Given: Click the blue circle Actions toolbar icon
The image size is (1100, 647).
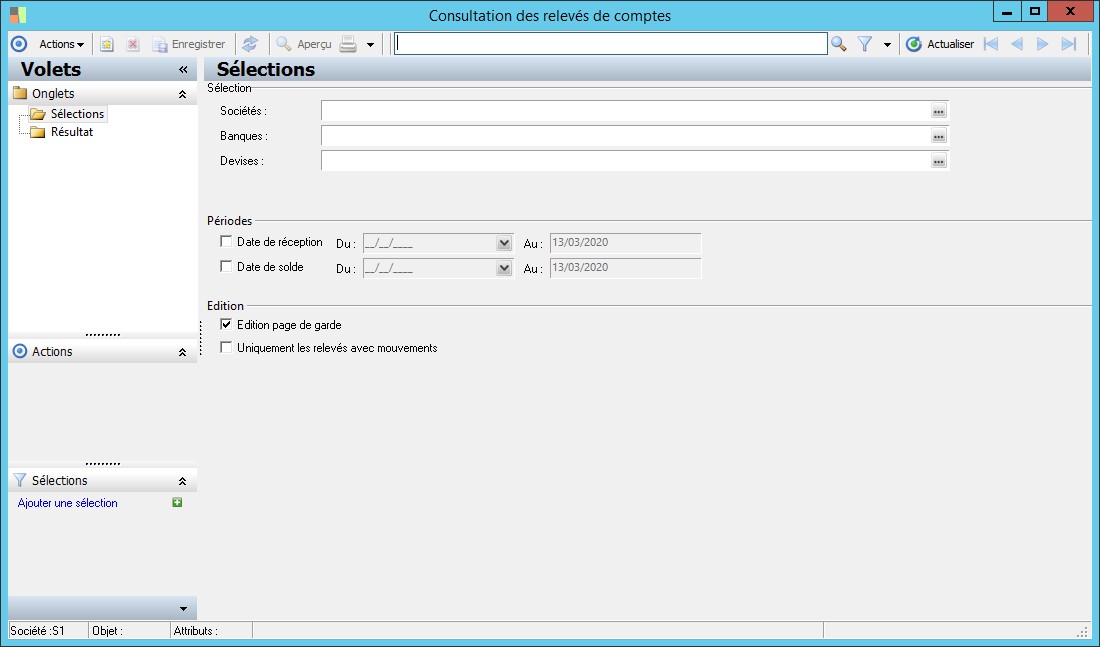Looking at the screenshot, I should tap(19, 44).
